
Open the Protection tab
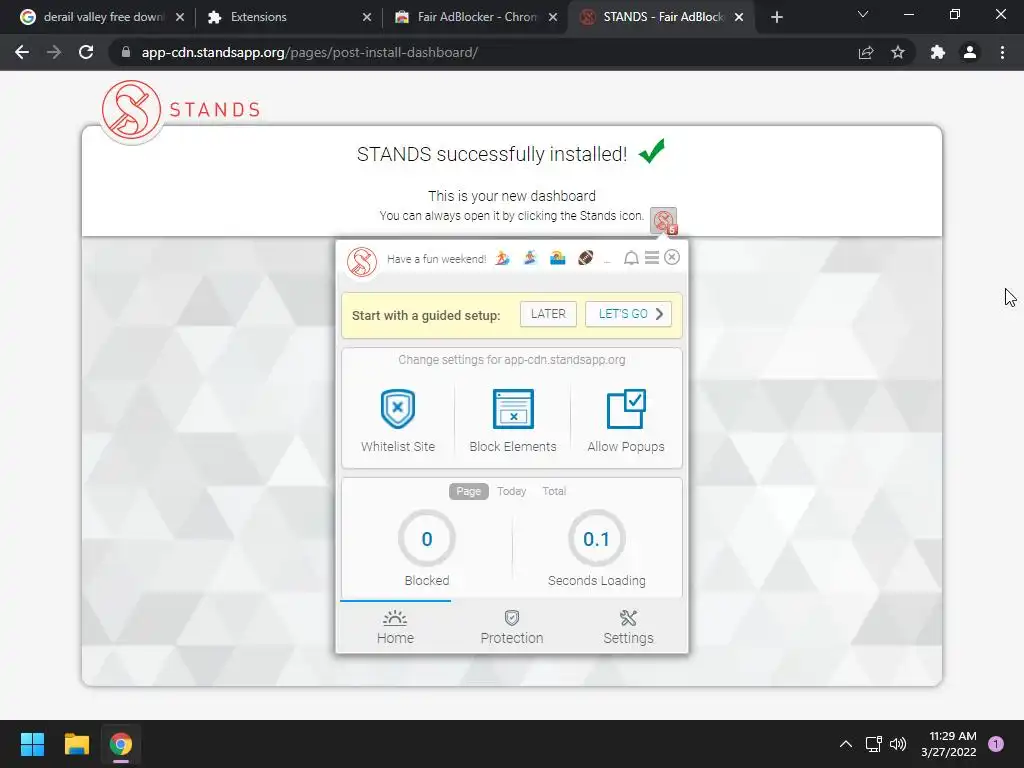(512, 627)
